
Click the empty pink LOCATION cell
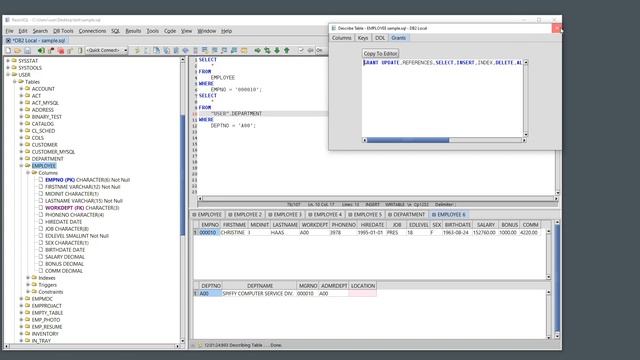click(x=362, y=293)
